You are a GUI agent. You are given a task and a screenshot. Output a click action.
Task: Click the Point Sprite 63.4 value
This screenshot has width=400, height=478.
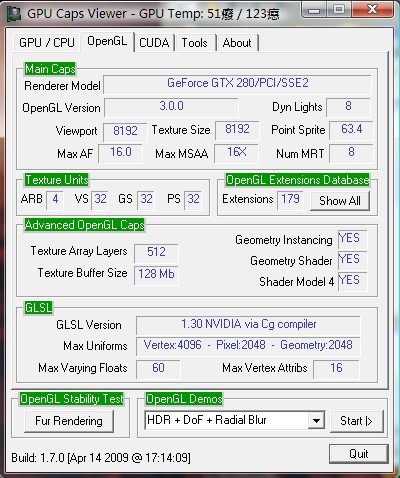tap(351, 130)
